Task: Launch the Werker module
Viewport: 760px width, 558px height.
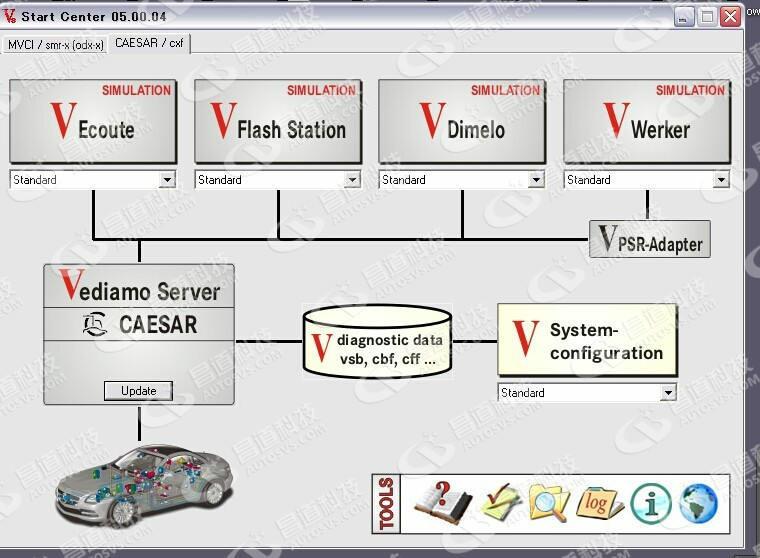Action: click(x=647, y=121)
